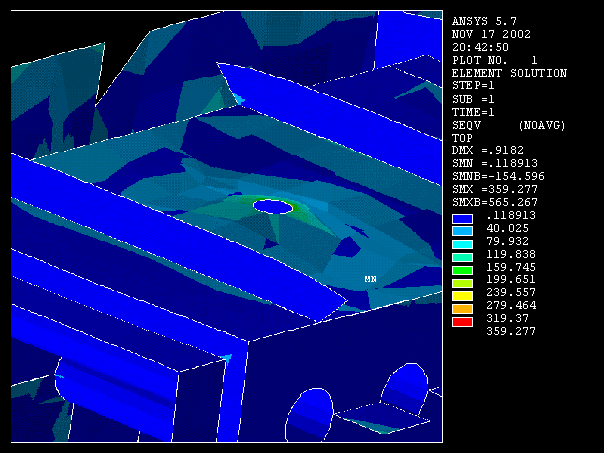Viewport: 604px width, 453px height.
Task: Click the 359.277 maximum legend value
Action: click(x=510, y=331)
